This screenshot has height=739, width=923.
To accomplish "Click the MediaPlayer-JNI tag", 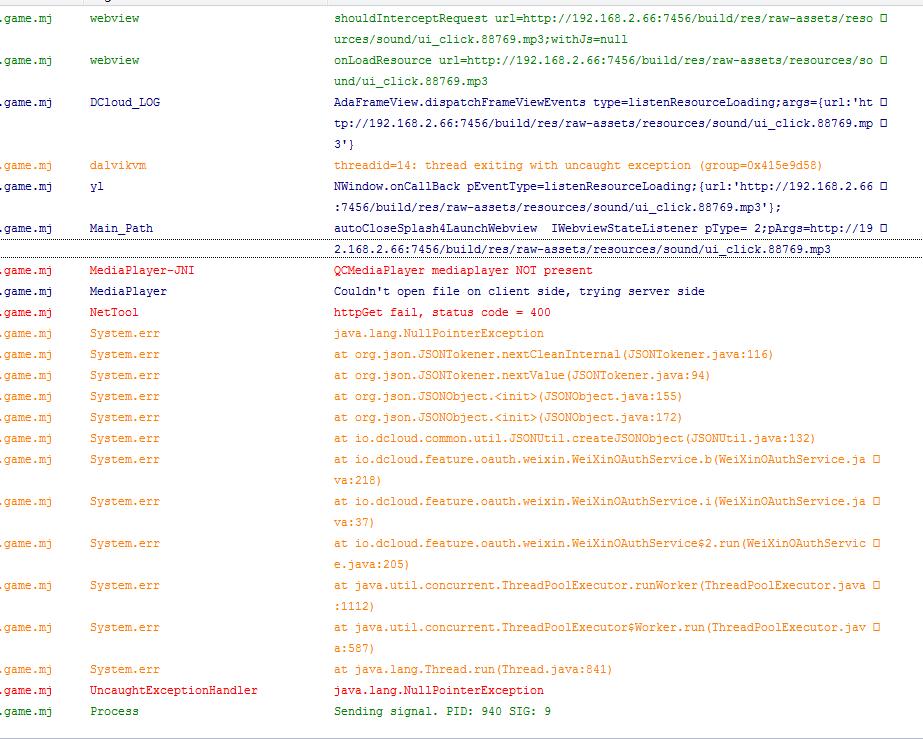I will point(142,270).
